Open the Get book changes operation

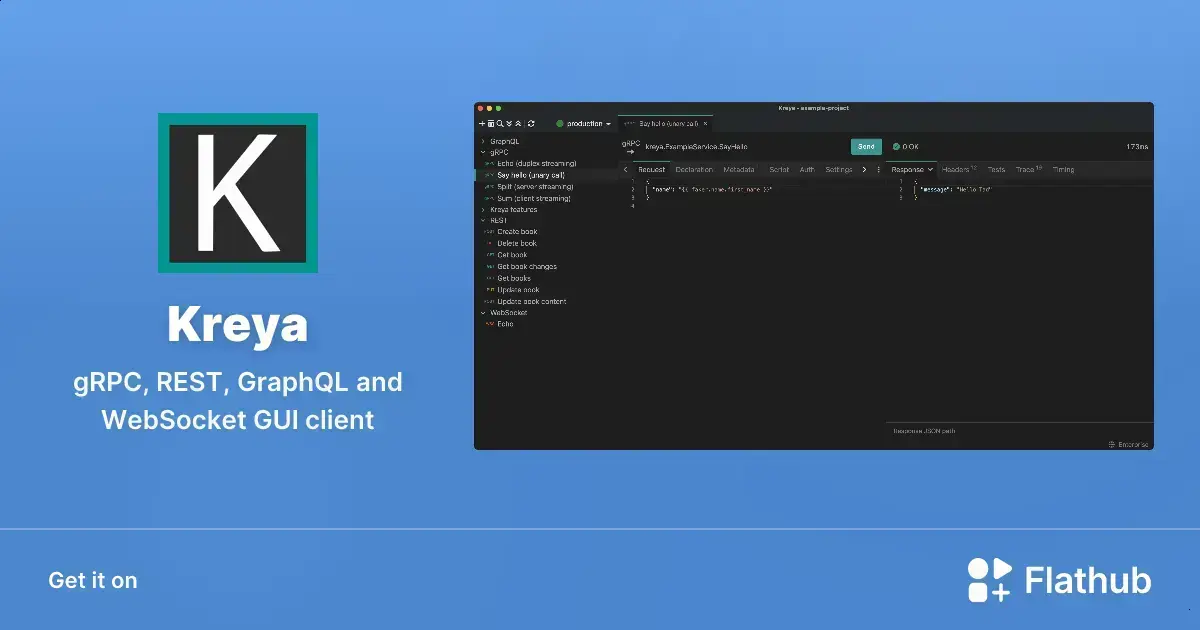[527, 267]
